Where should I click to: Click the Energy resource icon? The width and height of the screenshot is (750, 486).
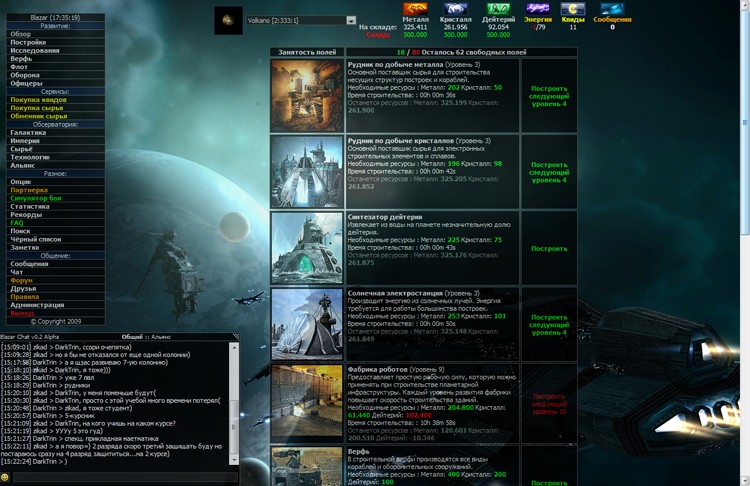coord(538,9)
